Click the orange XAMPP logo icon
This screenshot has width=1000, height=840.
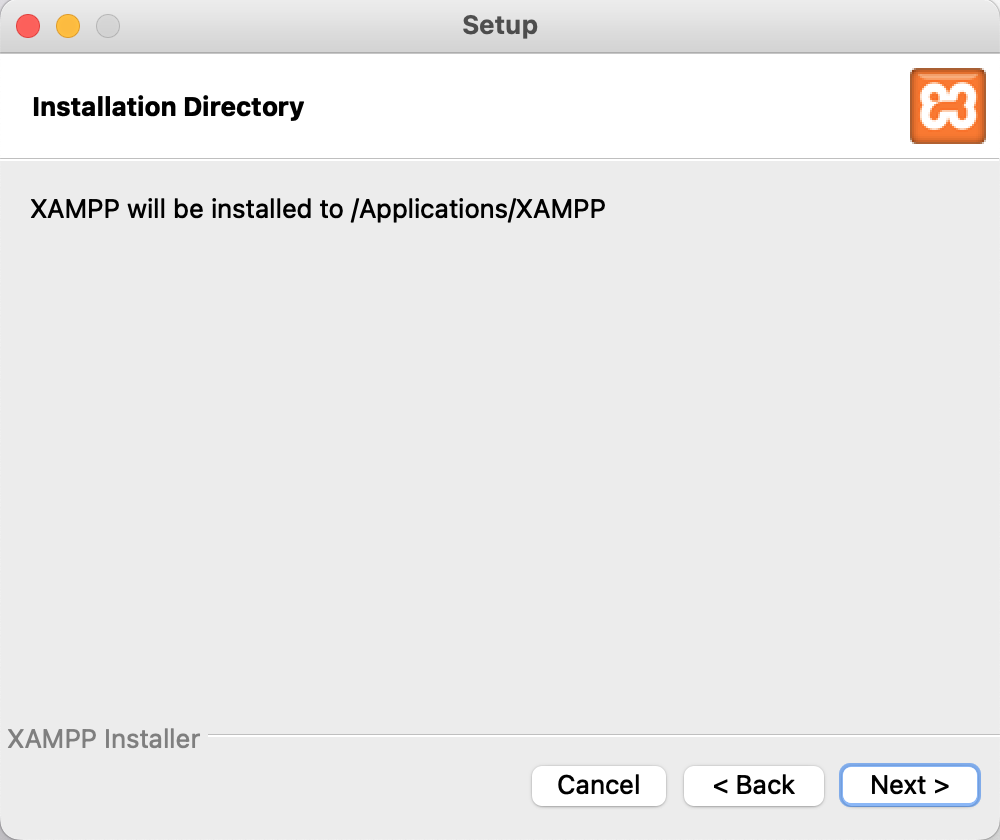pyautogui.click(x=948, y=106)
